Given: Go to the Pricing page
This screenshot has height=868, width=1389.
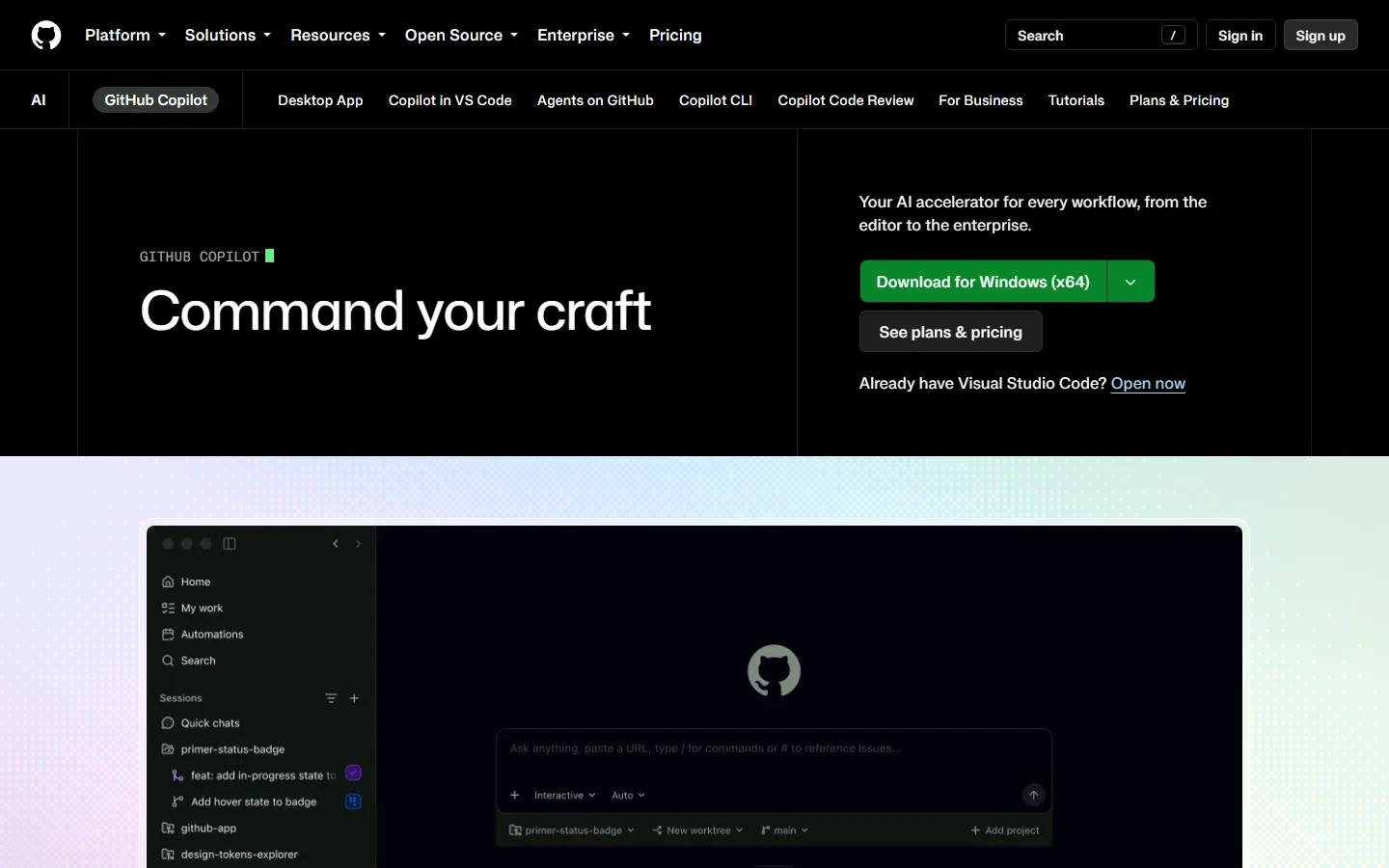Looking at the screenshot, I should point(675,35).
